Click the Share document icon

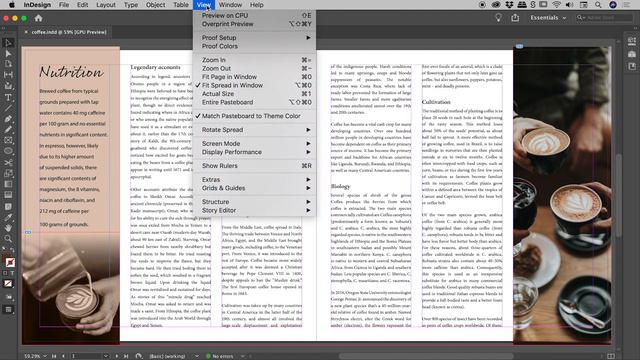click(x=516, y=18)
